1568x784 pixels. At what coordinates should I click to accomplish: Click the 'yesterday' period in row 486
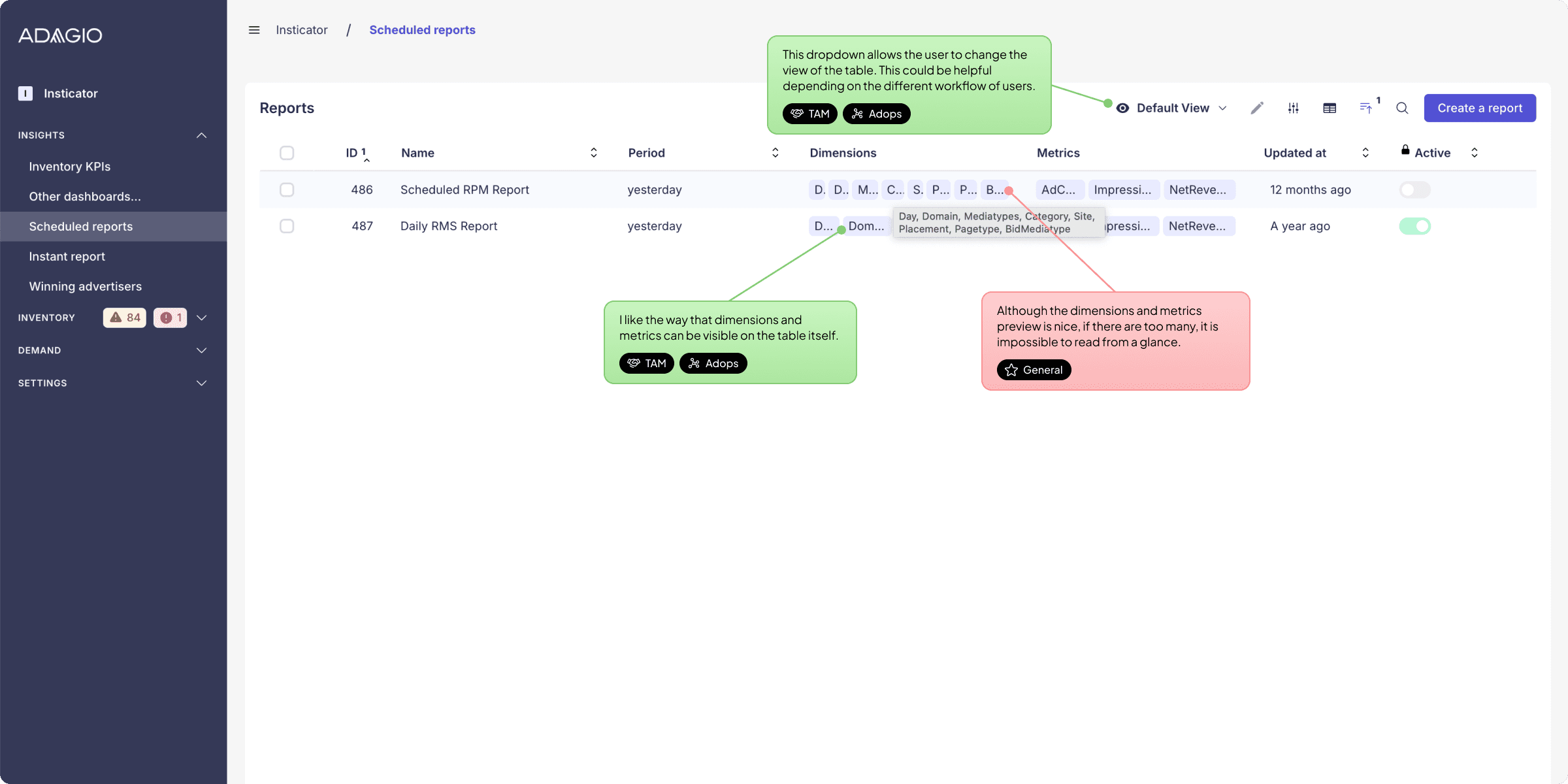tap(654, 189)
